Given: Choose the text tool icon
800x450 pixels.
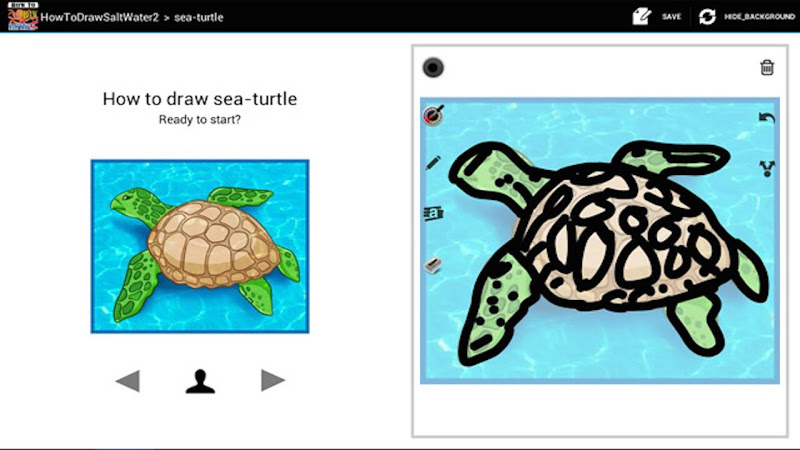Looking at the screenshot, I should [433, 213].
